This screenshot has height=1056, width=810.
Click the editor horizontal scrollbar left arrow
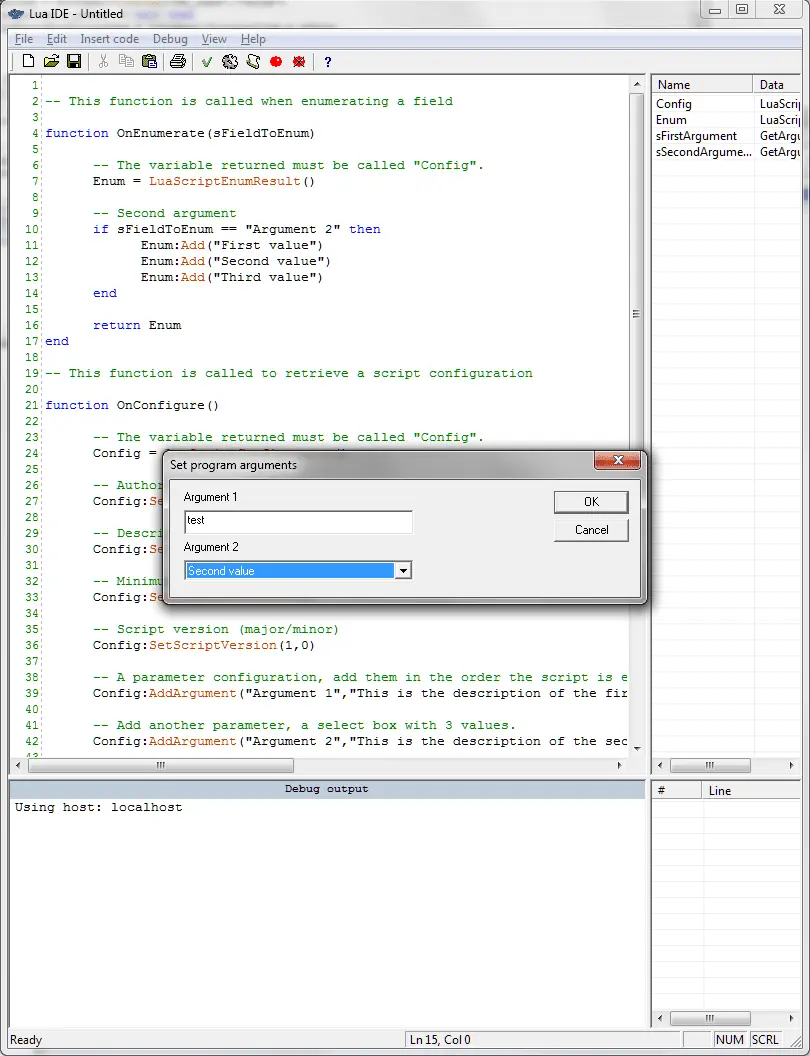click(20, 765)
